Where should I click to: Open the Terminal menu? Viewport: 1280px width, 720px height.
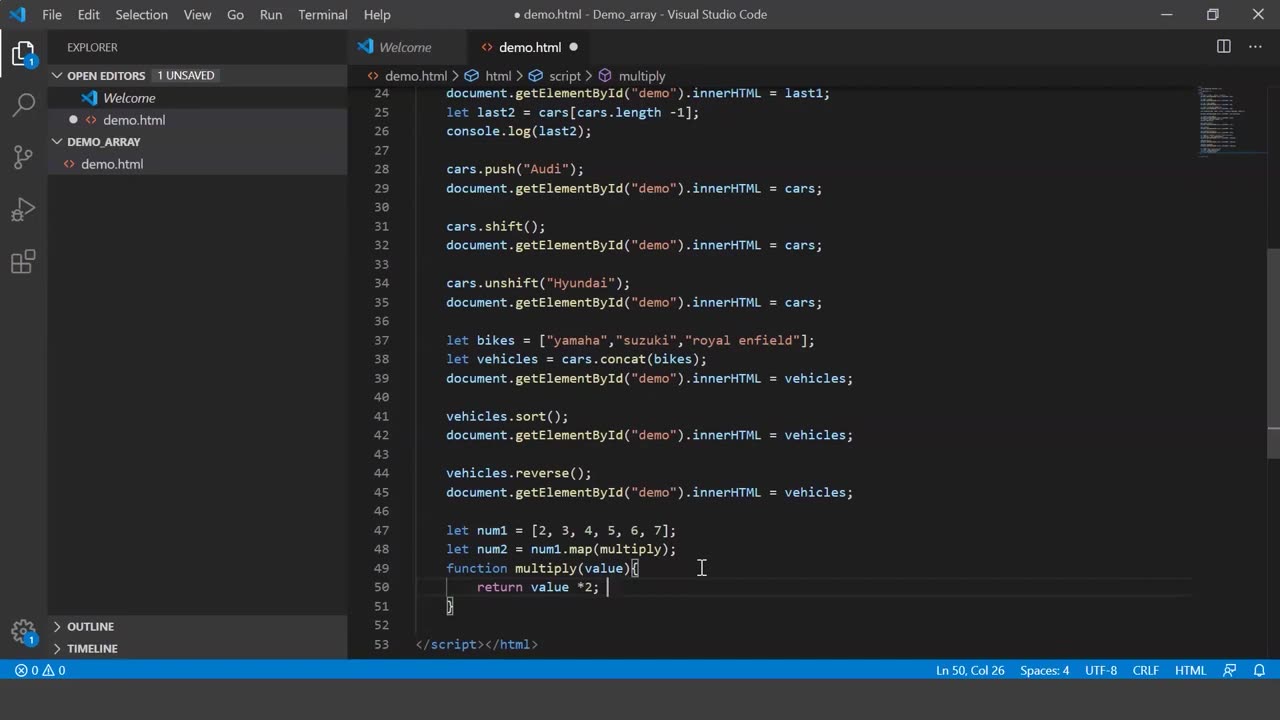click(x=323, y=15)
